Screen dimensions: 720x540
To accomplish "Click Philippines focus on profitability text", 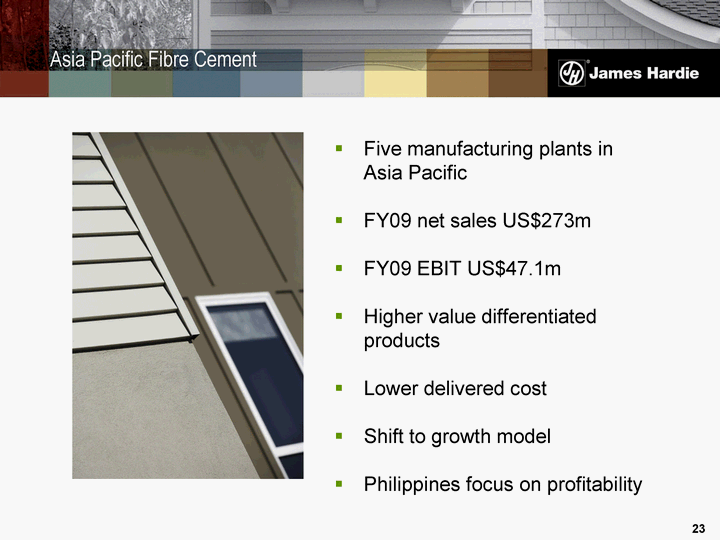I will tap(502, 484).
